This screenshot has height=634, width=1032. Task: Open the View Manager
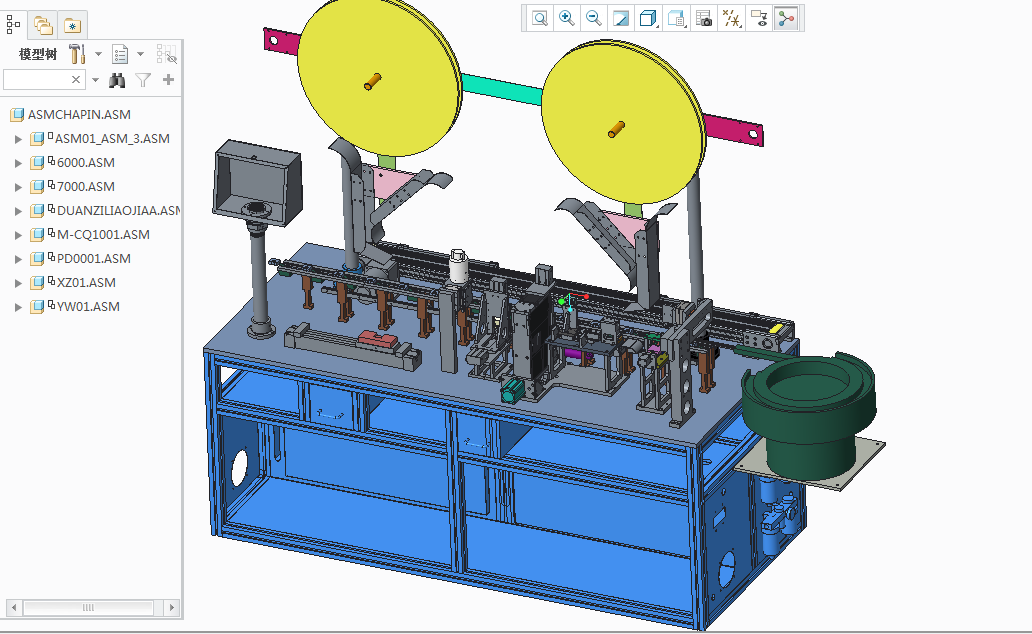click(x=674, y=17)
